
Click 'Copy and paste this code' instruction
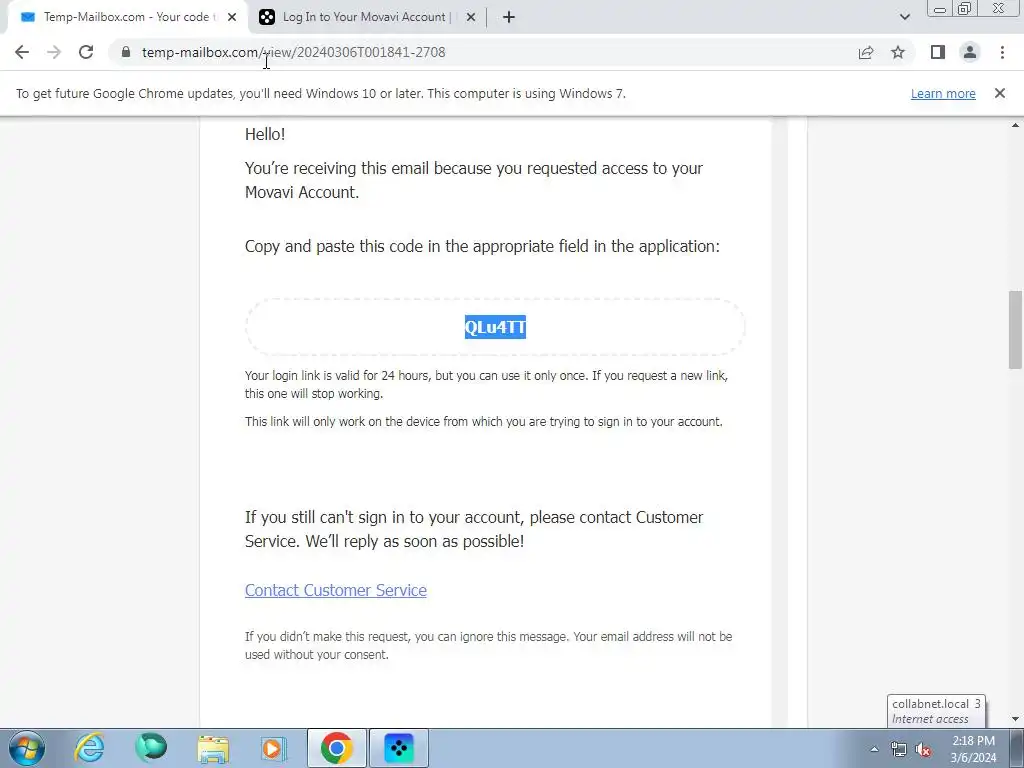click(482, 246)
